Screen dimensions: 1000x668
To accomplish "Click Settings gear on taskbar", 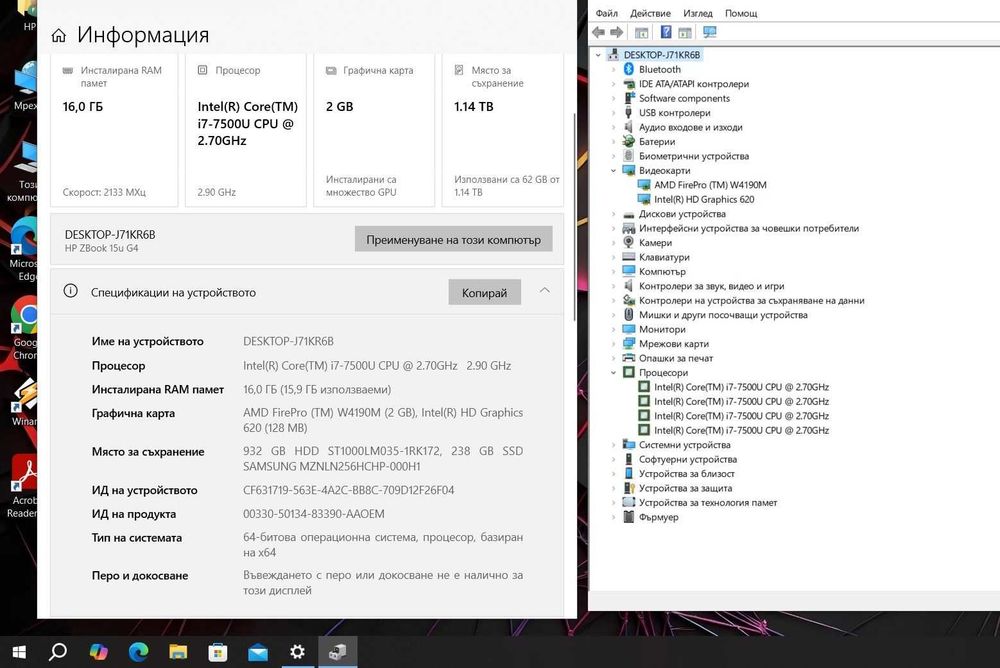I will click(297, 651).
